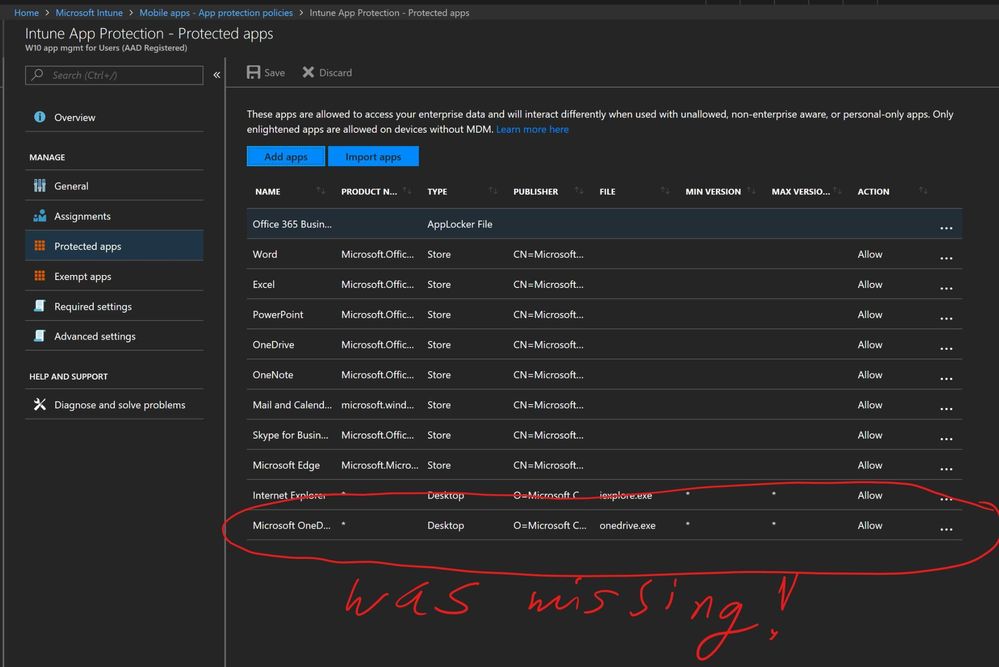
Task: Open the Assignments menu item
Action: click(x=114, y=216)
